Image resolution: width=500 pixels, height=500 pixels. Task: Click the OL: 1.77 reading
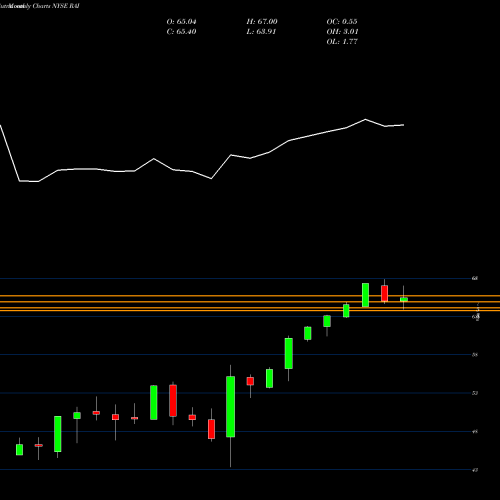click(x=342, y=42)
